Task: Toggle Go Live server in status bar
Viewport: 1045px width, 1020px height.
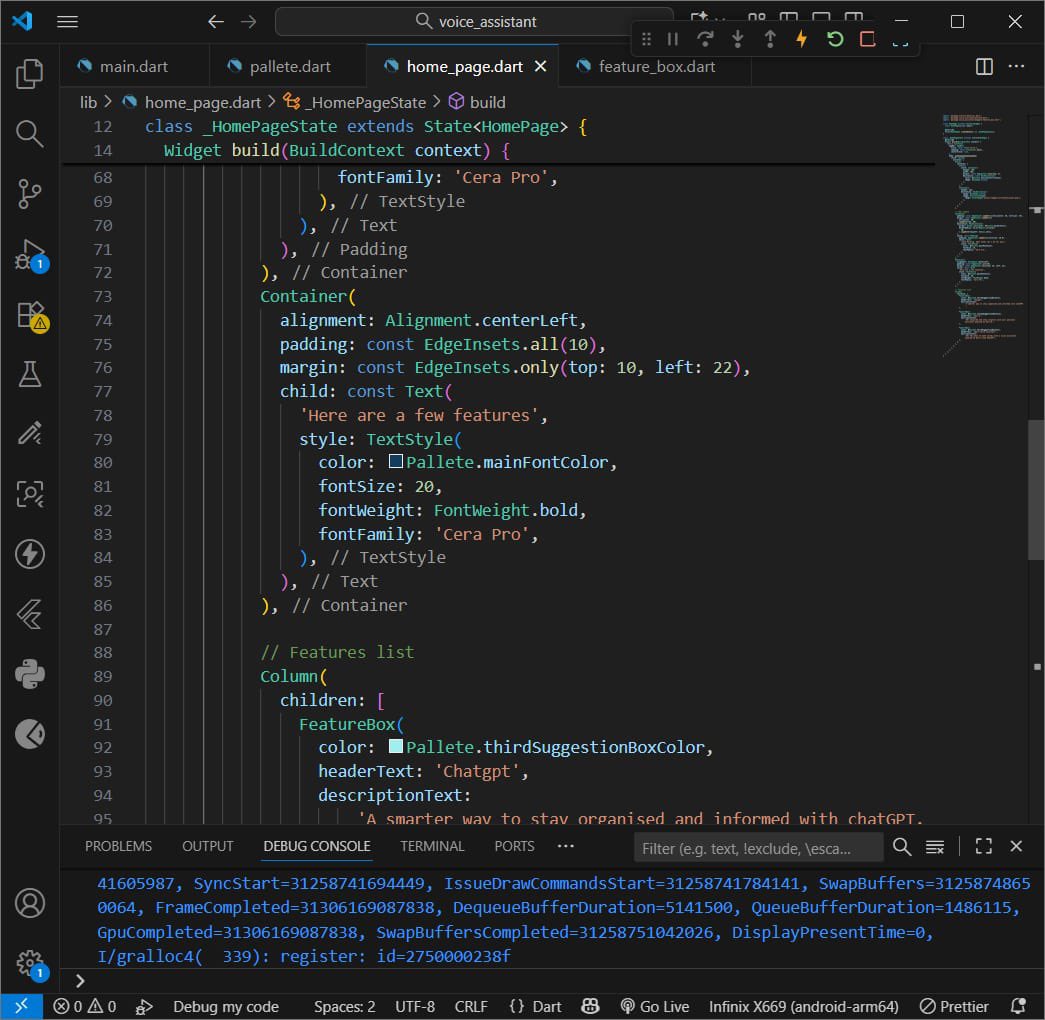Action: coord(654,1006)
